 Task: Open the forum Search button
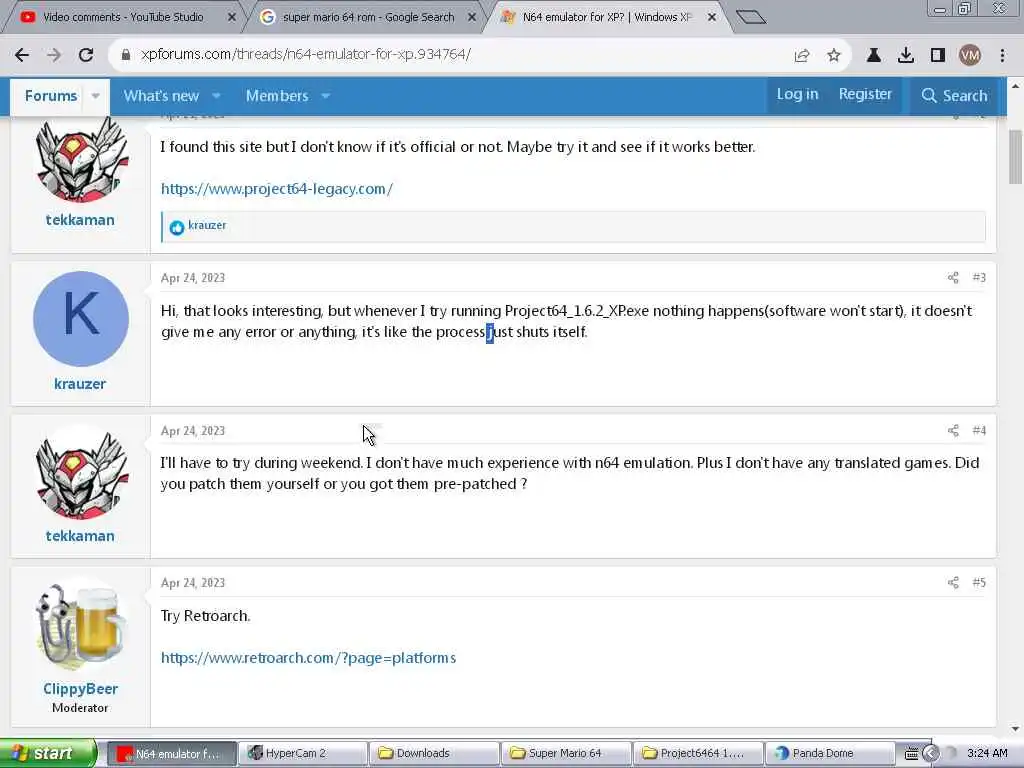[954, 96]
